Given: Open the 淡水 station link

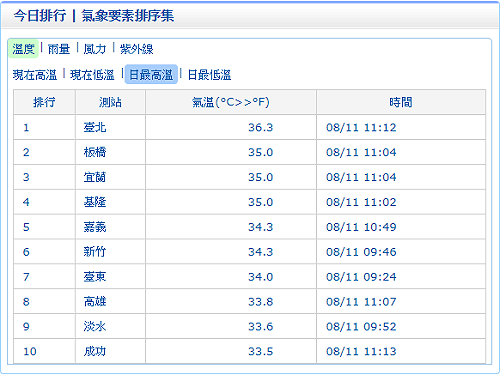Looking at the screenshot, I should (x=95, y=326).
